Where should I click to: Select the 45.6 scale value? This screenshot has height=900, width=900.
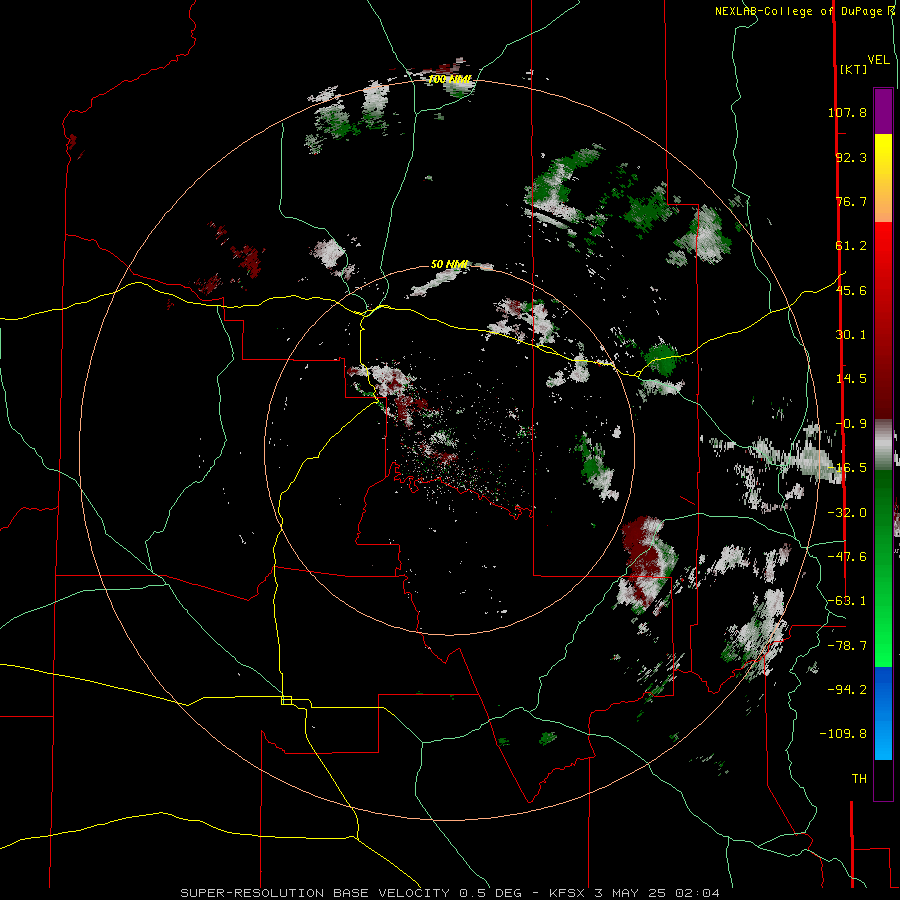click(851, 290)
